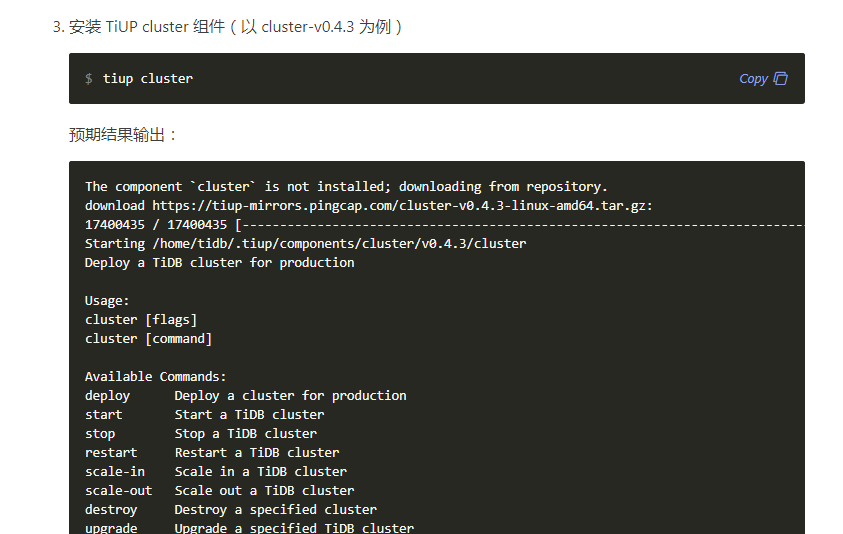Click the 'cluster [command]' usage line
This screenshot has width=843, height=534.
[148, 338]
